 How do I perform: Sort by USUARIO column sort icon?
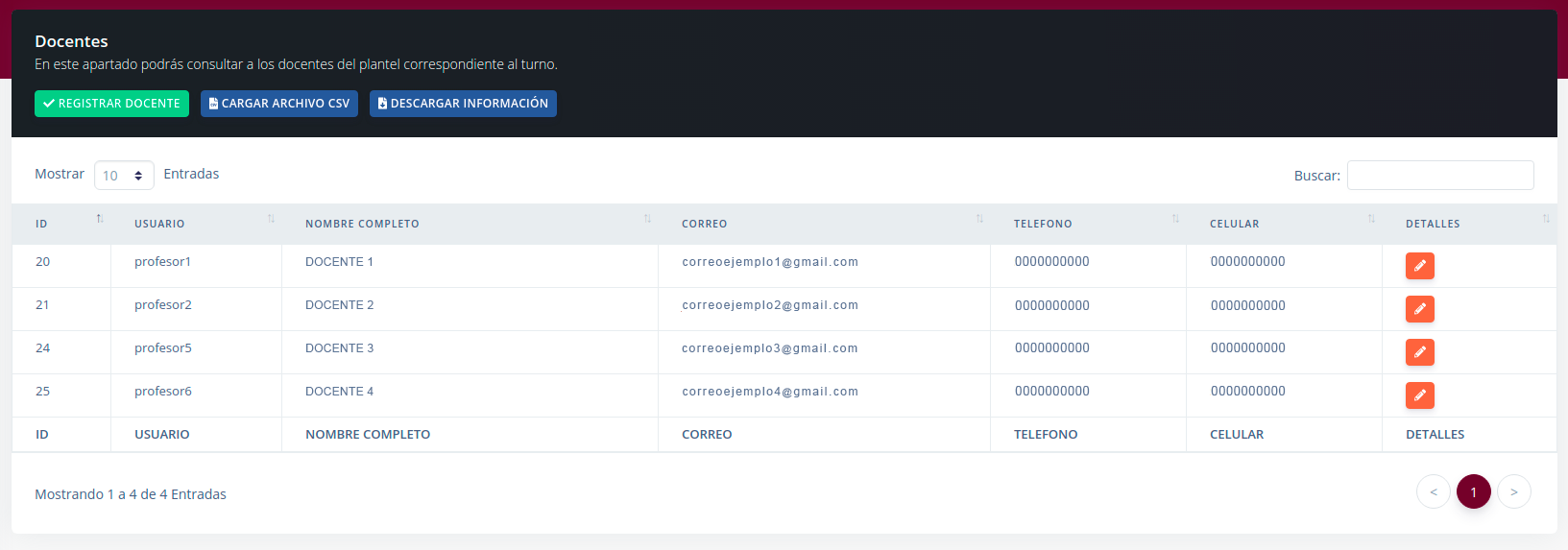click(271, 220)
